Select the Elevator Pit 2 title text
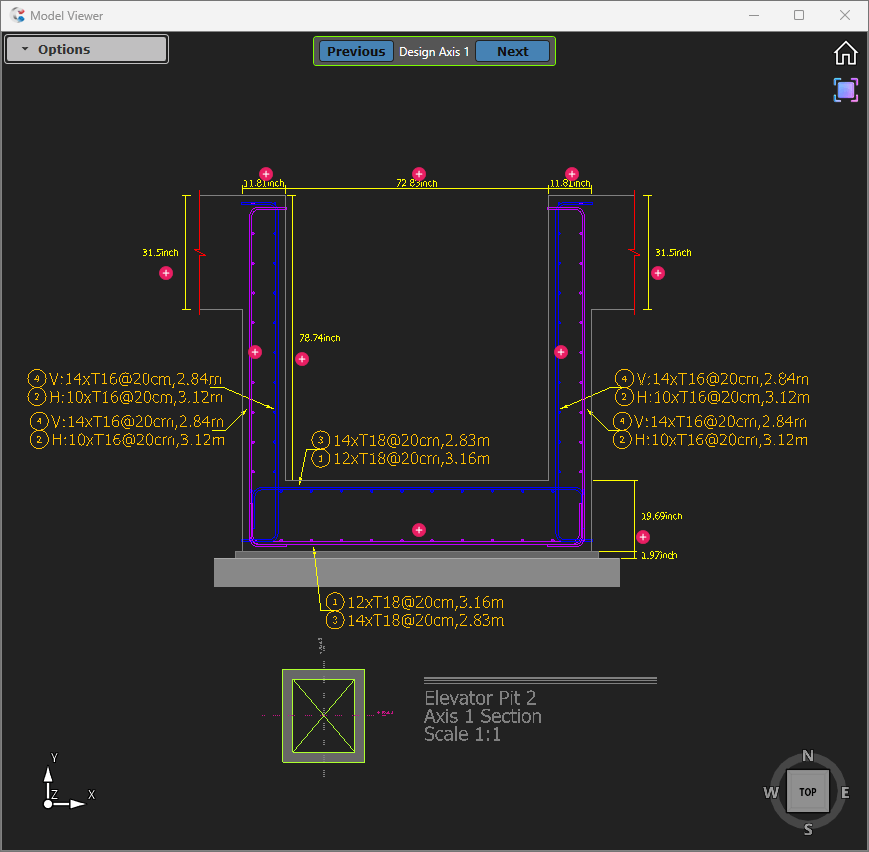This screenshot has height=852, width=869. [x=480, y=698]
